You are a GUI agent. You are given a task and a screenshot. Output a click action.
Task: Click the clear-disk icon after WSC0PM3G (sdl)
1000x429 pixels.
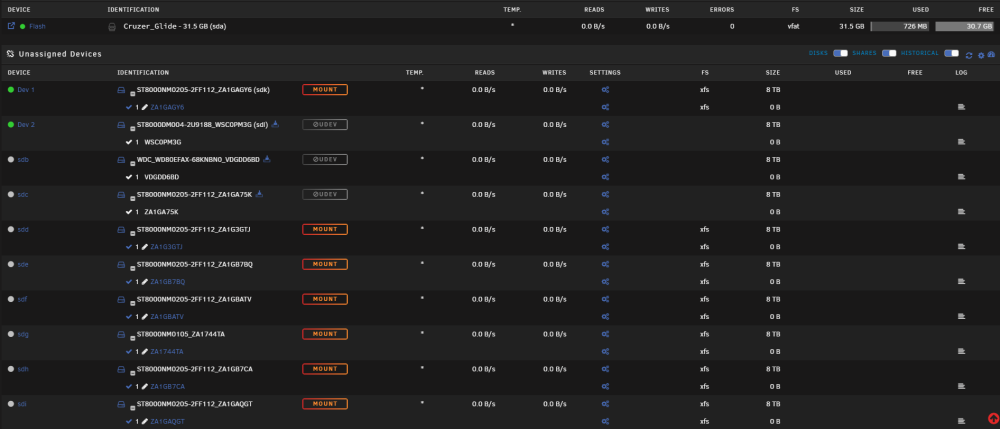[275, 124]
